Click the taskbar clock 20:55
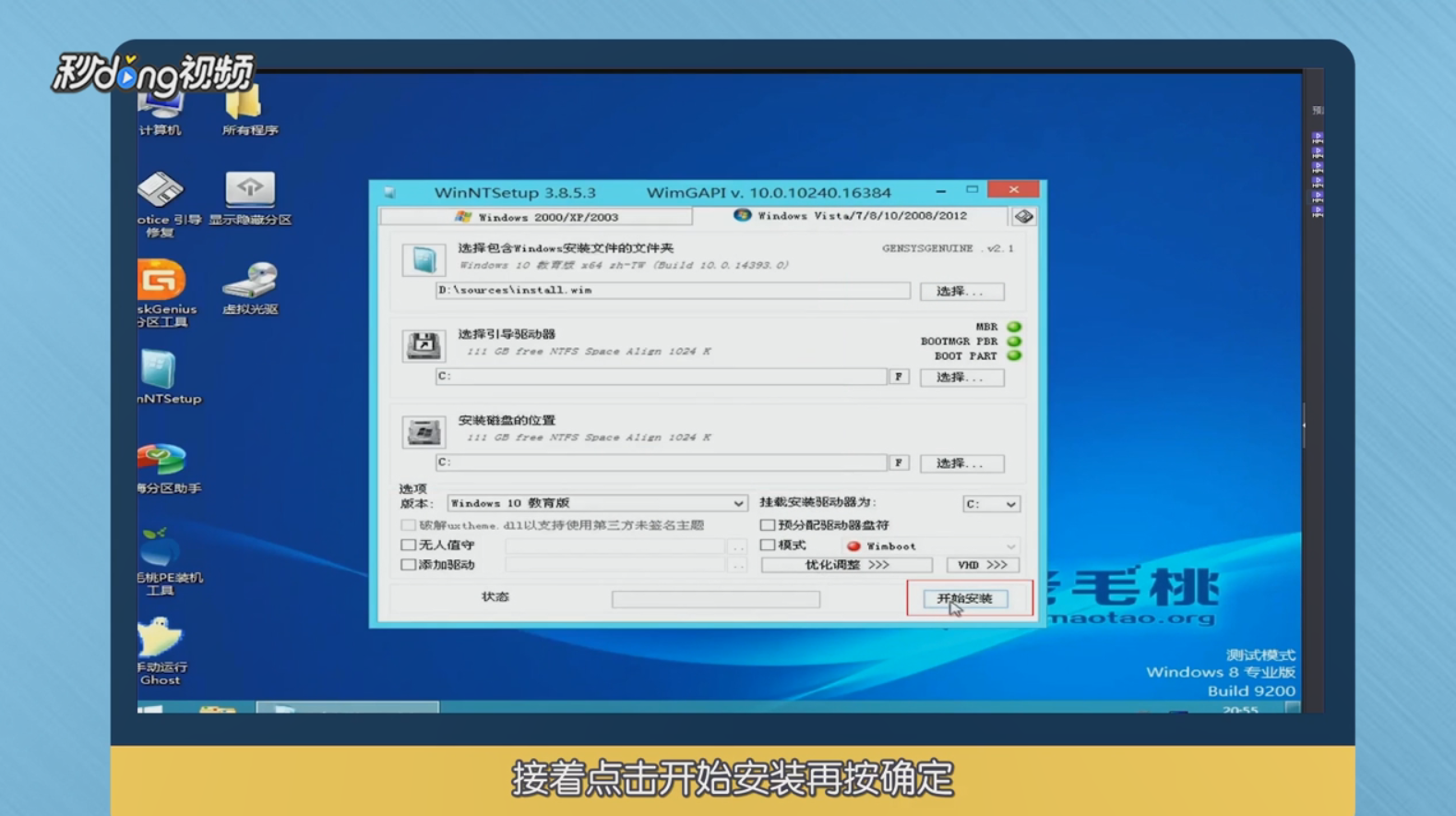Image resolution: width=1456 pixels, height=816 pixels. 1240,709
